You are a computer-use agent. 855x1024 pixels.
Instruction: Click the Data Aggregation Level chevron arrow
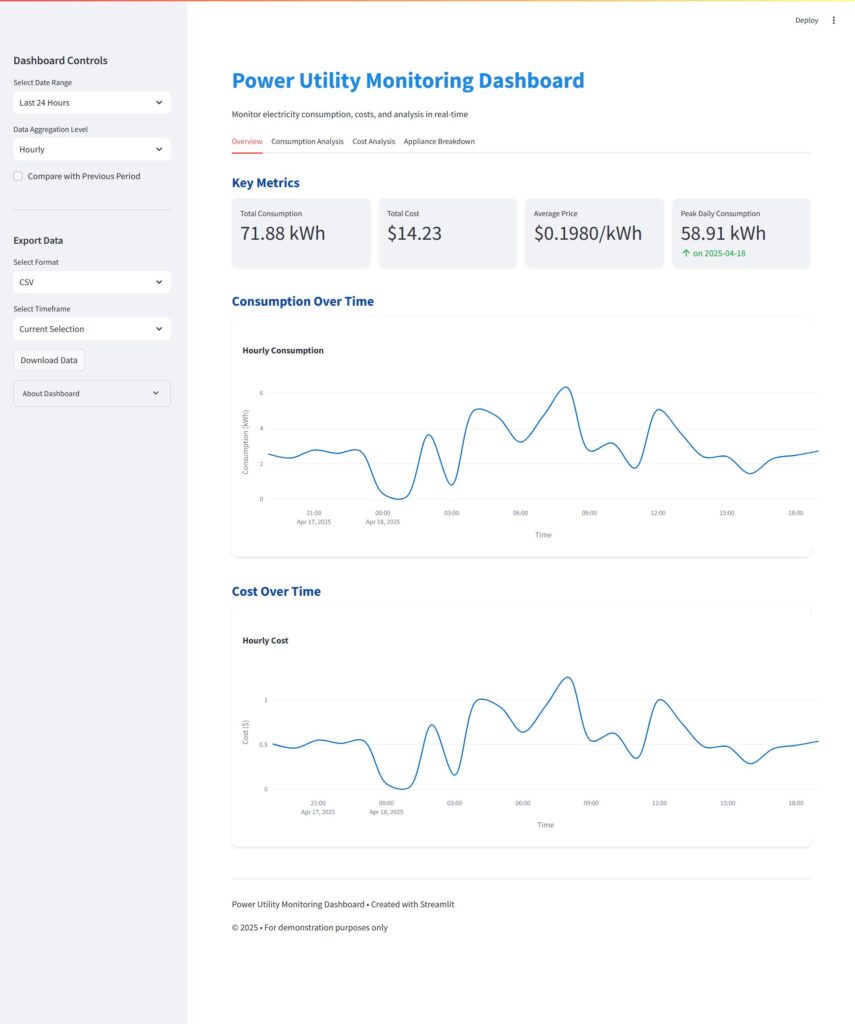pos(159,149)
